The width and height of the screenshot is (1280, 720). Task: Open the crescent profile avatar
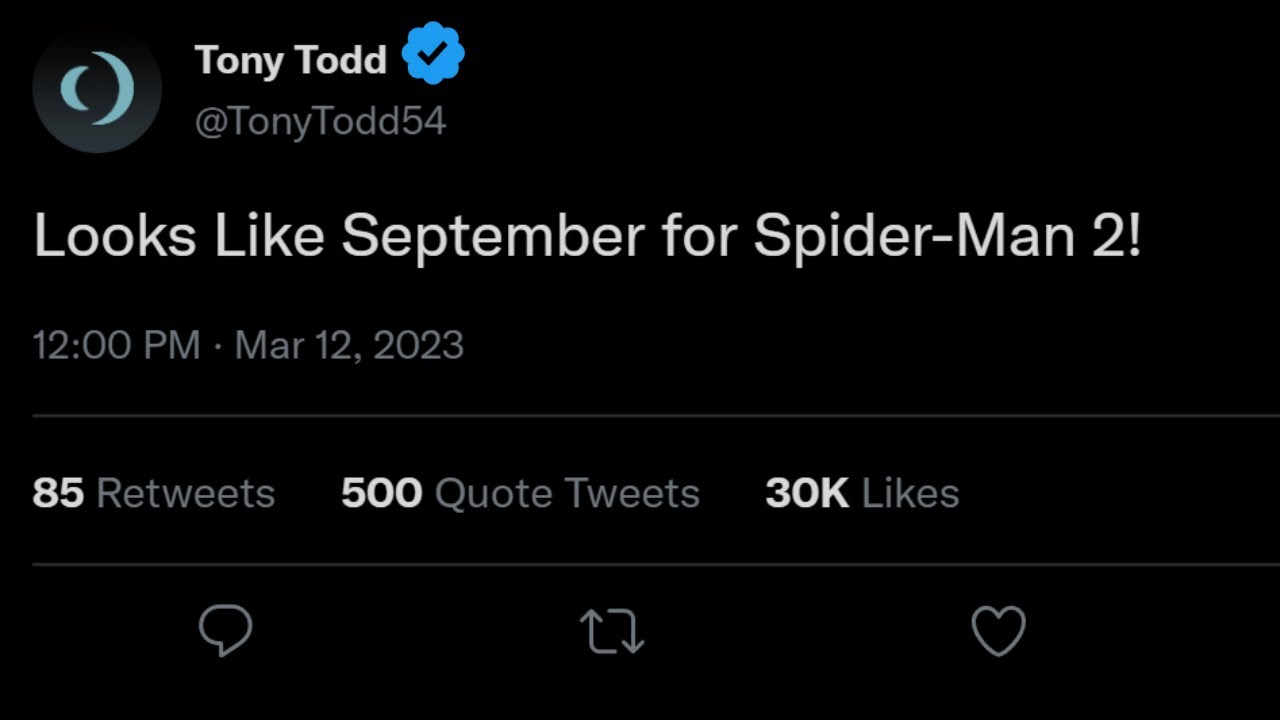click(x=97, y=89)
